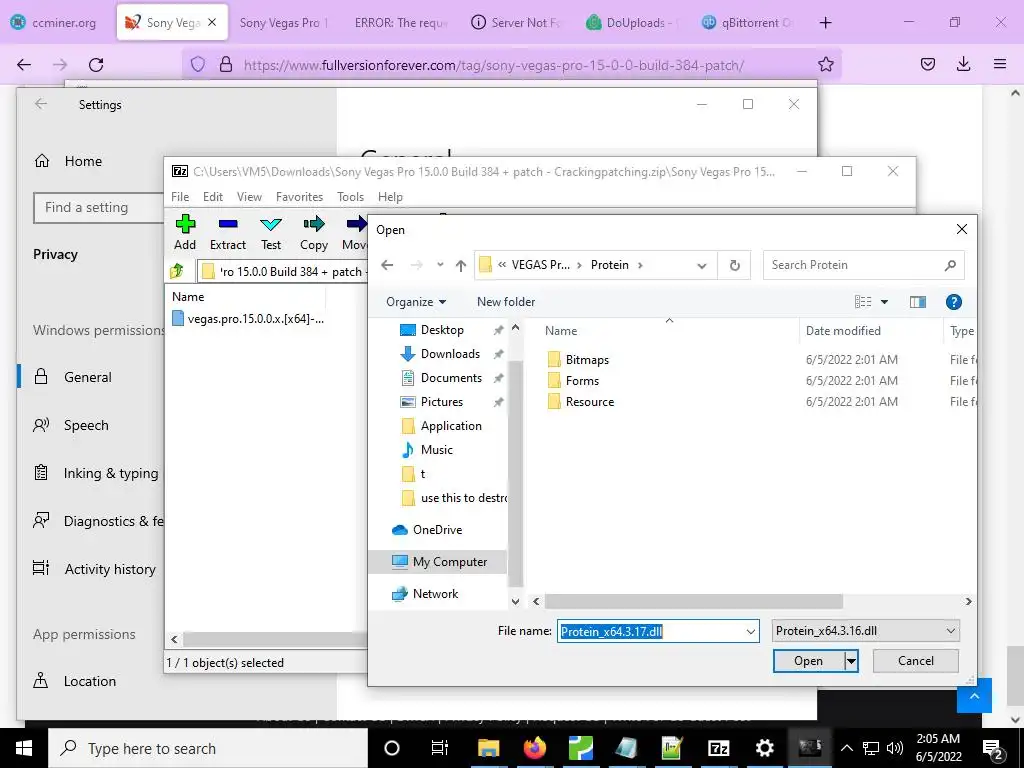This screenshot has width=1024, height=768.
Task: Open help in the Open dialog
Action: (953, 302)
